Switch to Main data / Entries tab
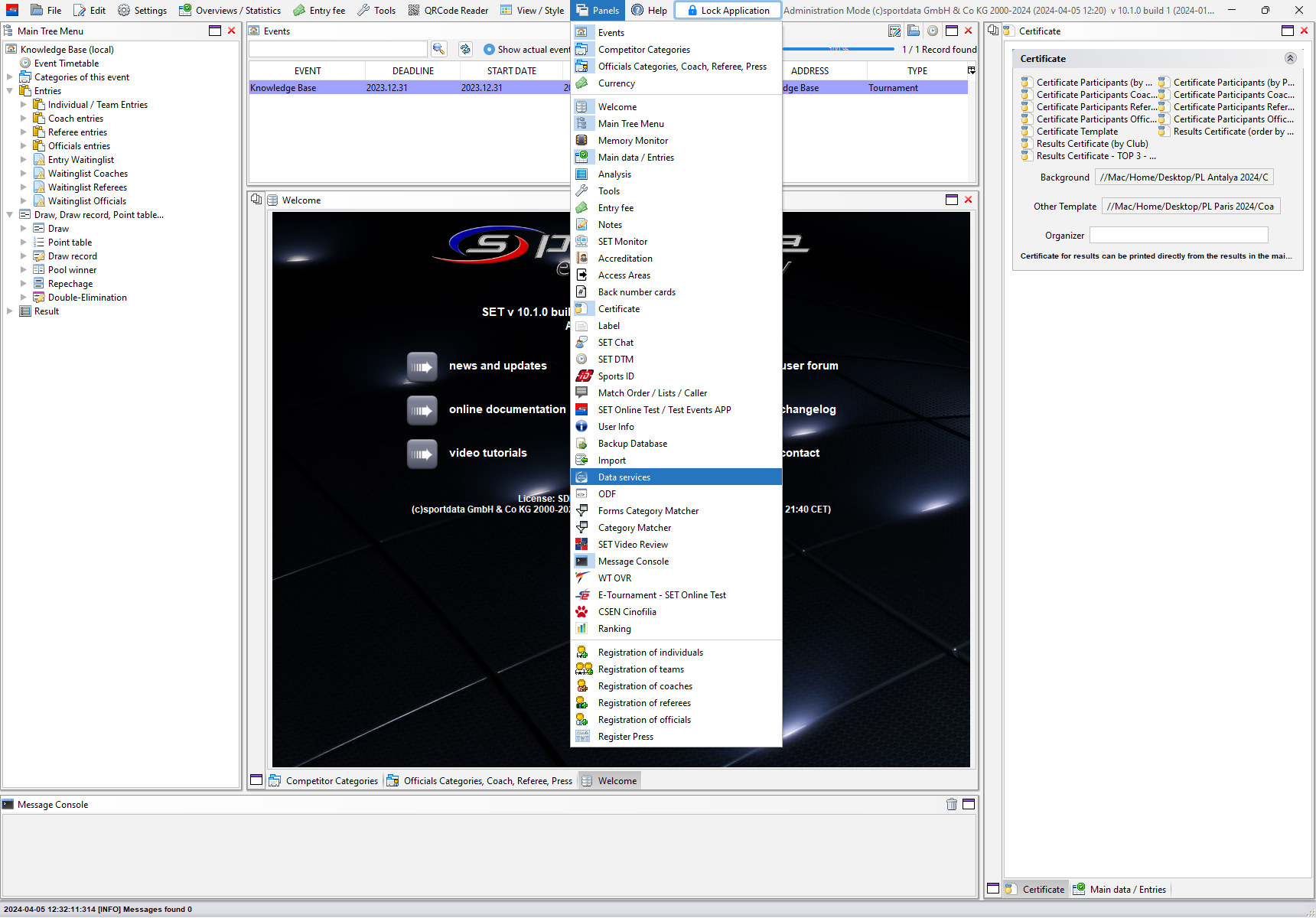 (x=1120, y=889)
